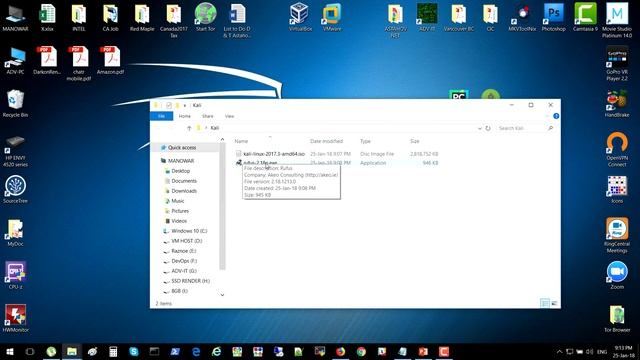This screenshot has width=640, height=360.
Task: Select the HandBrake desktop icon
Action: click(x=617, y=104)
